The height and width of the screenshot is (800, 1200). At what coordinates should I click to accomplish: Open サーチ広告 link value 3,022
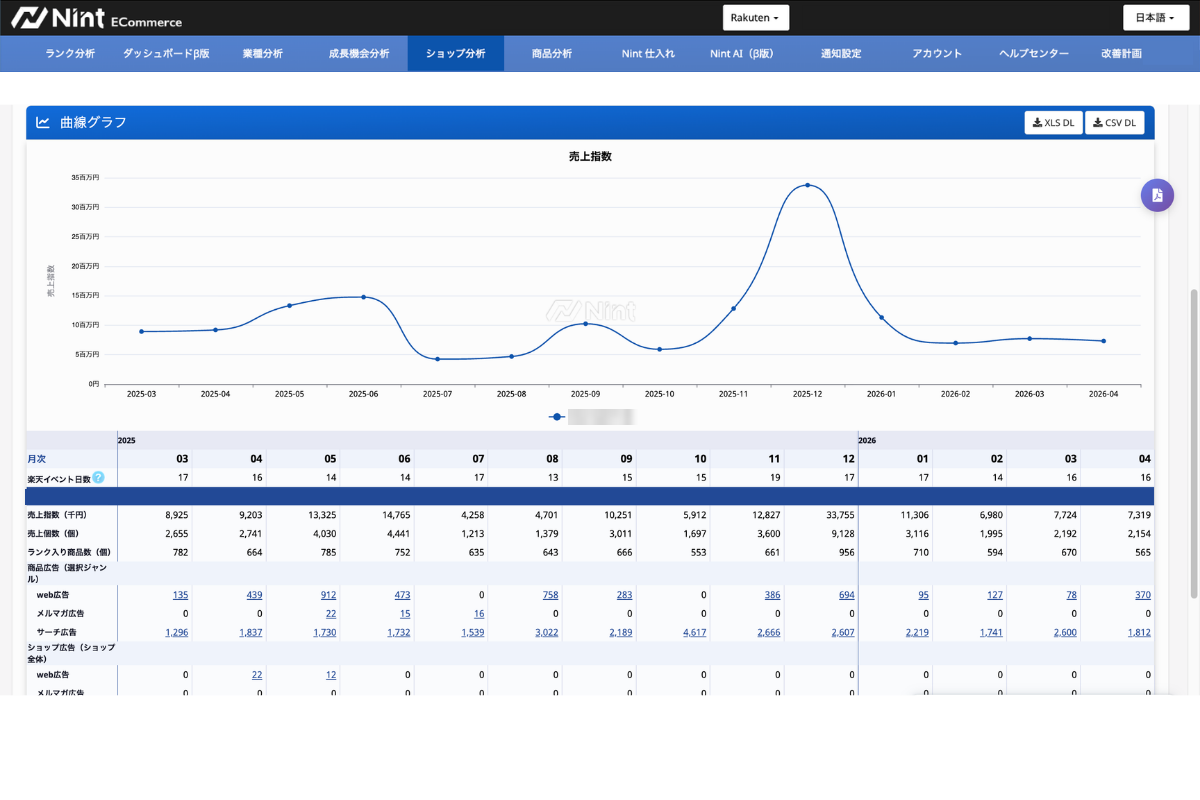546,632
